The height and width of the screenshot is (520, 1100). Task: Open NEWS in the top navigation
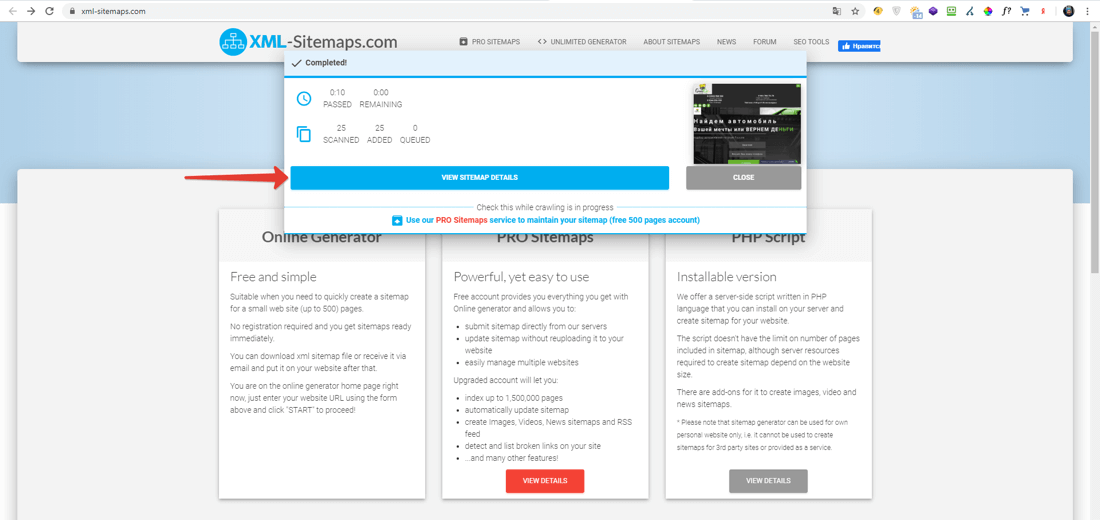(x=726, y=42)
